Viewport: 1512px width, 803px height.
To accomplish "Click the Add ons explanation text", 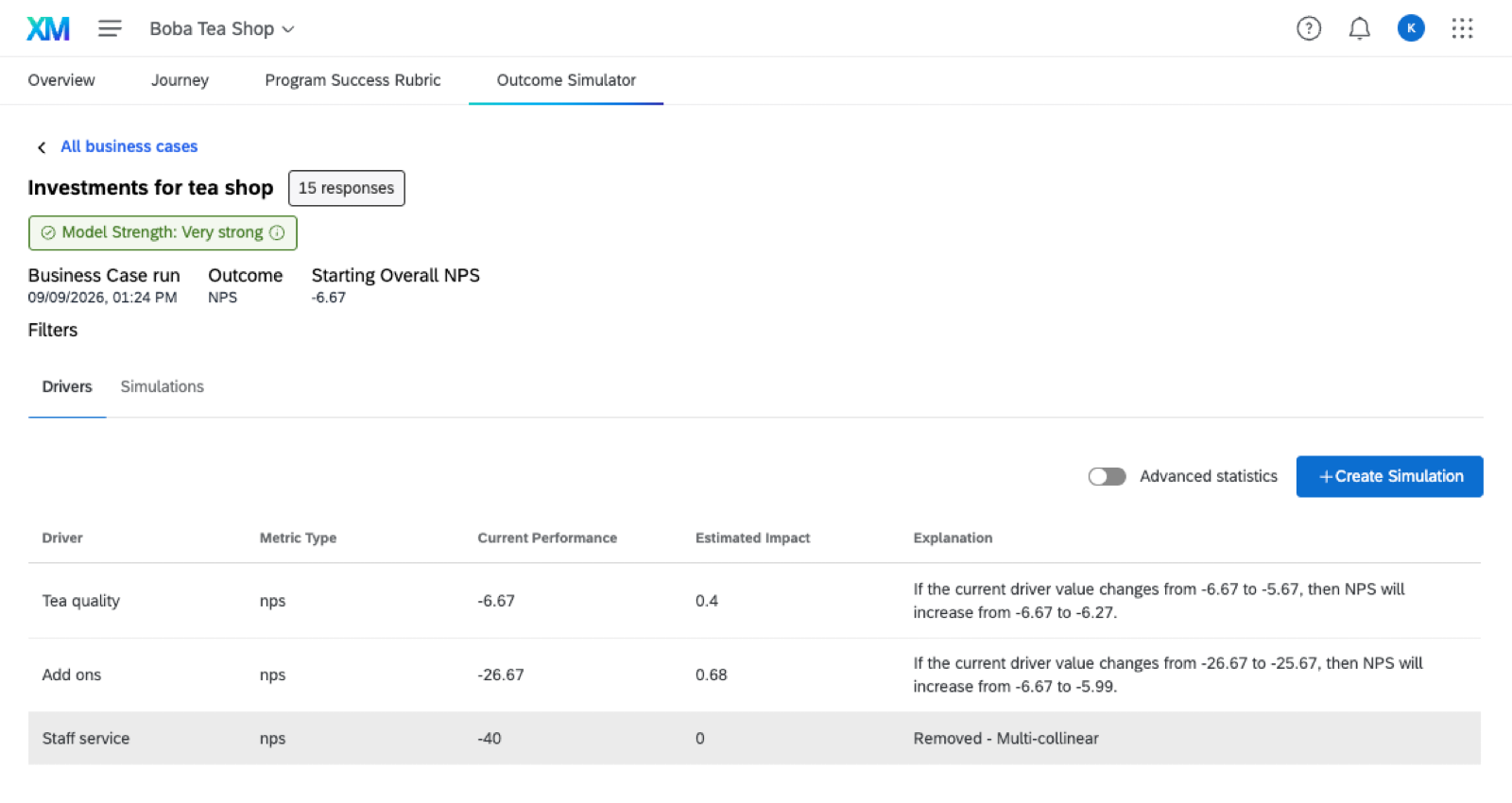I will pyautogui.click(x=1168, y=675).
